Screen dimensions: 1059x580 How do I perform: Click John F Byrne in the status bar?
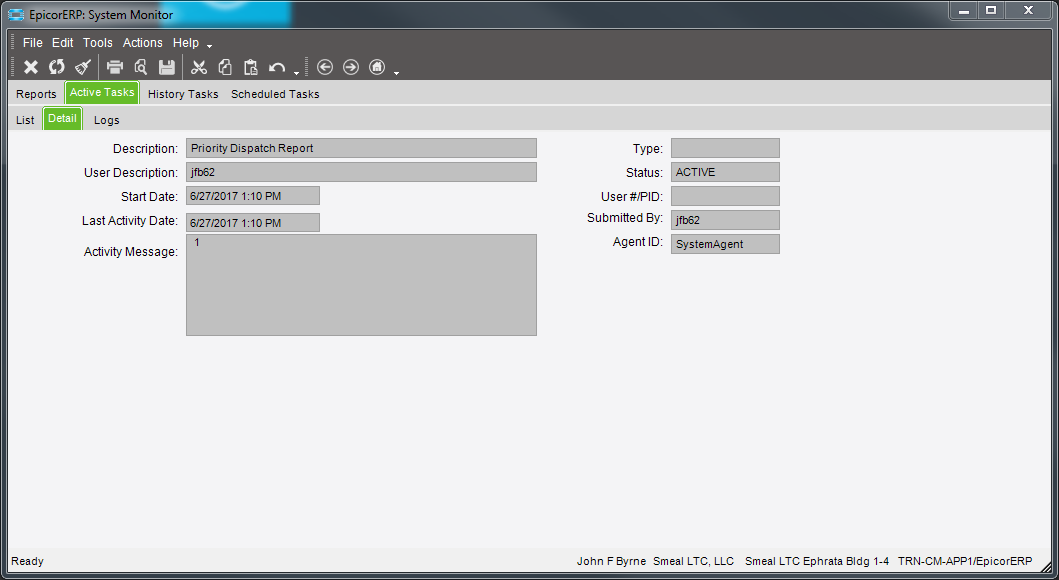[611, 561]
